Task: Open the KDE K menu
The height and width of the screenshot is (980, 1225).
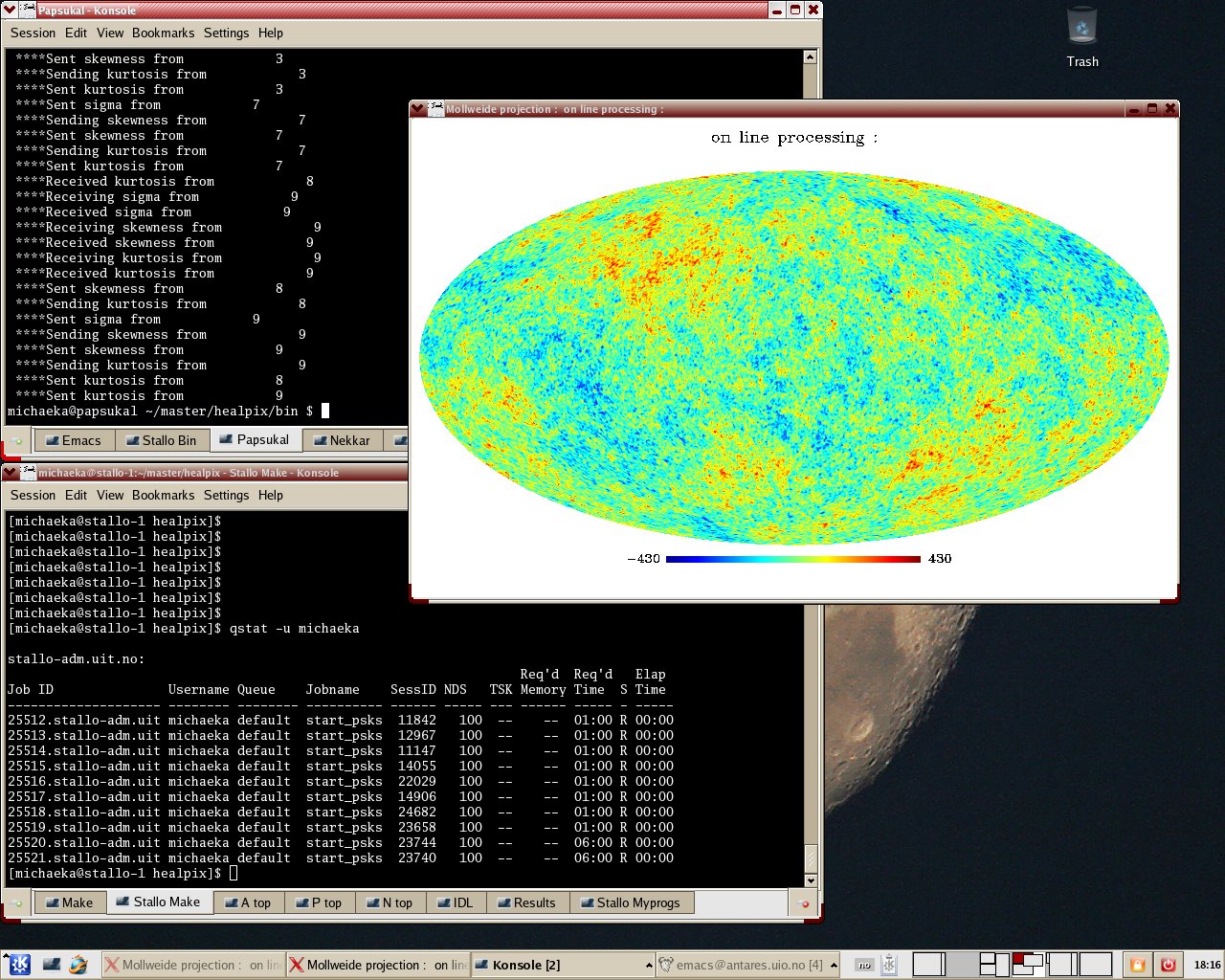Action: 19,965
